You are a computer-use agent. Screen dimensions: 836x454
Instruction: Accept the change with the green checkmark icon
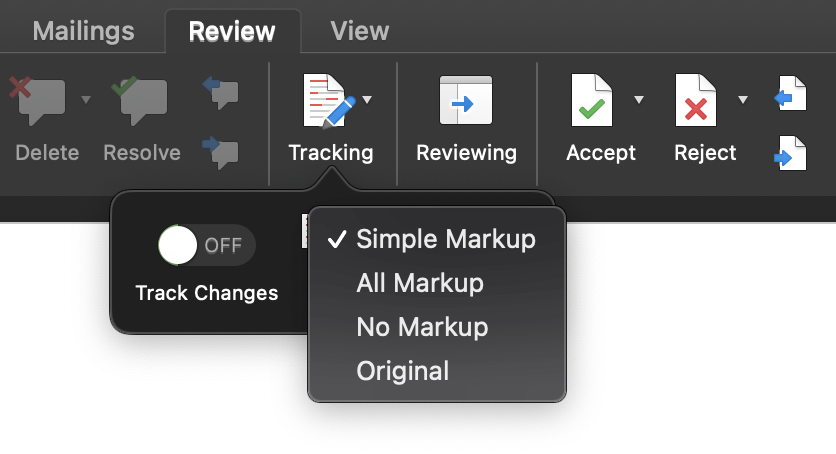click(591, 102)
